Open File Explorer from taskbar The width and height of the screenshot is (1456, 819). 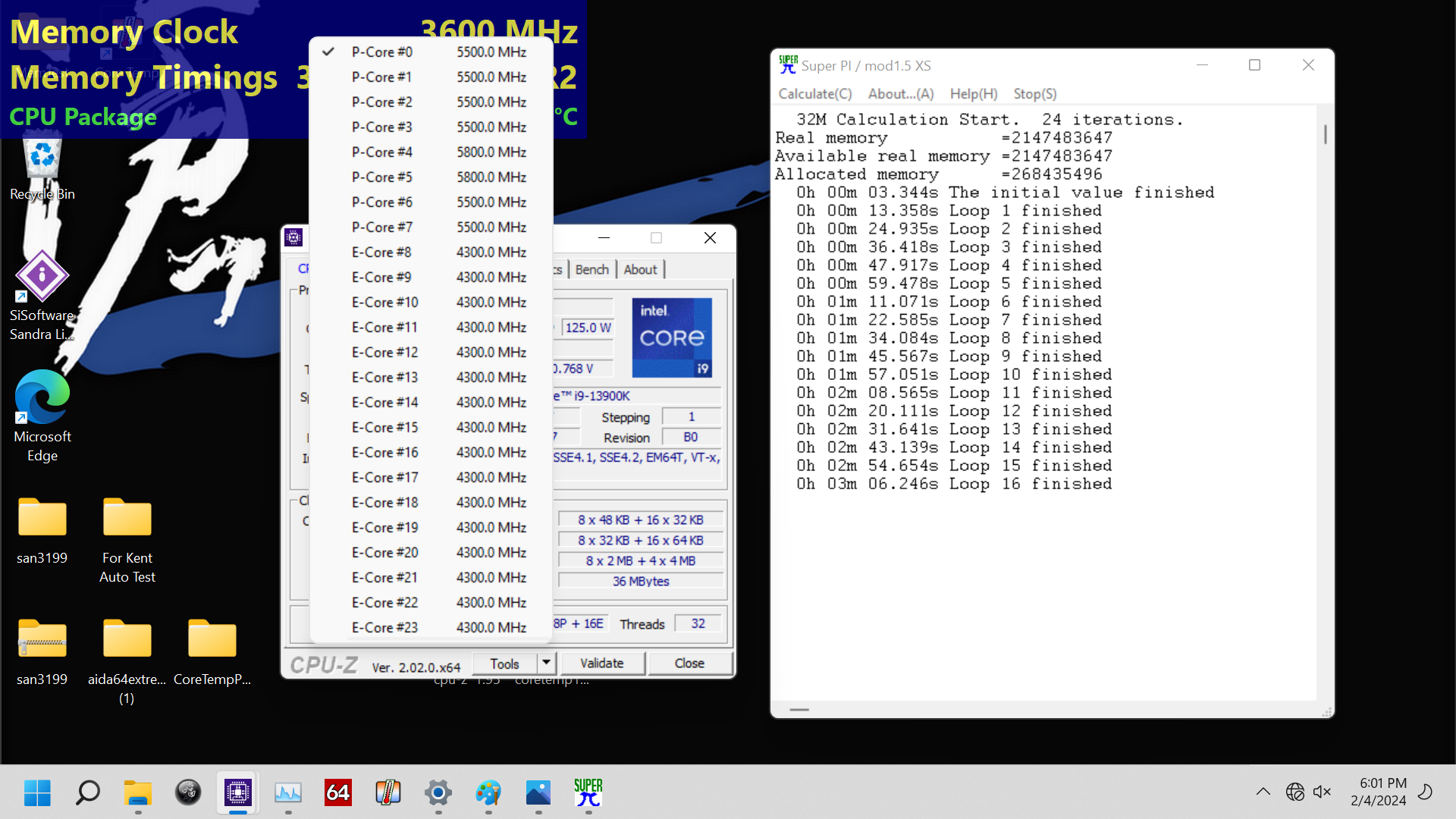(x=138, y=792)
